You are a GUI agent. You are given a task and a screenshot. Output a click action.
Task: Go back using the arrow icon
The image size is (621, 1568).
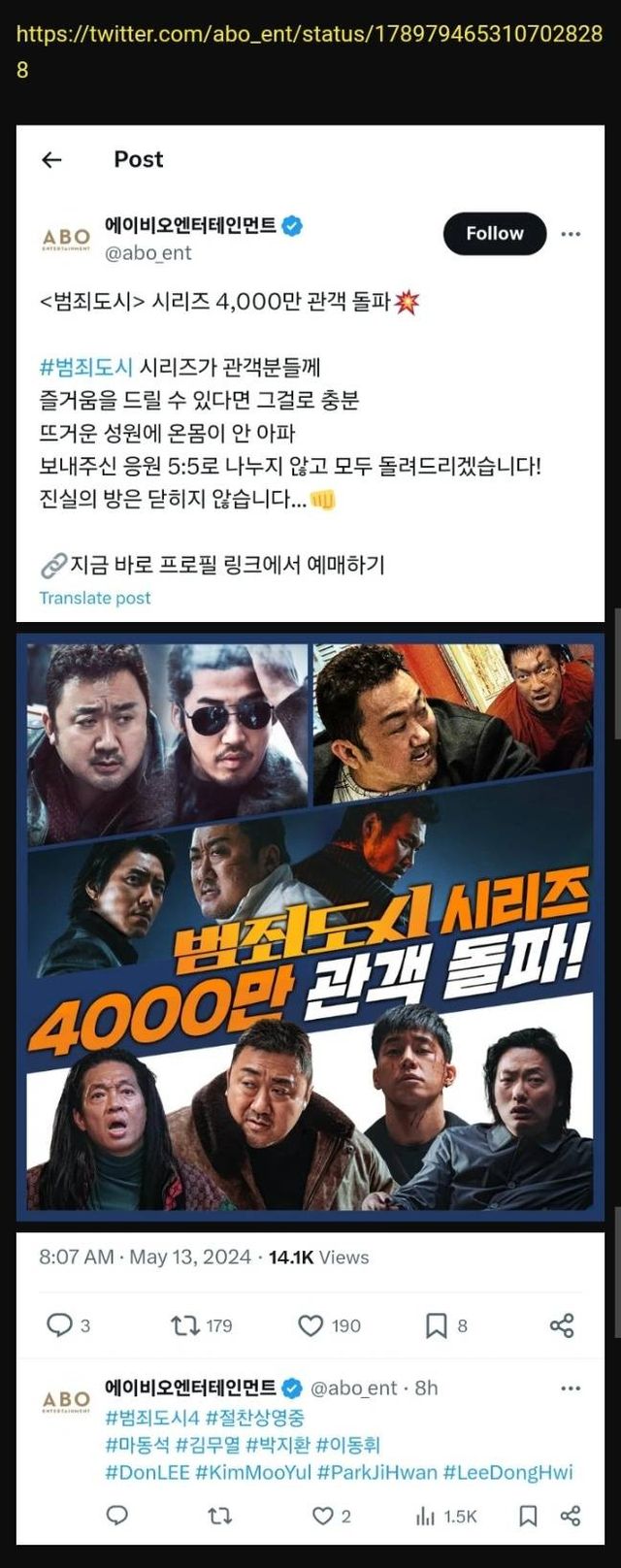[x=51, y=160]
